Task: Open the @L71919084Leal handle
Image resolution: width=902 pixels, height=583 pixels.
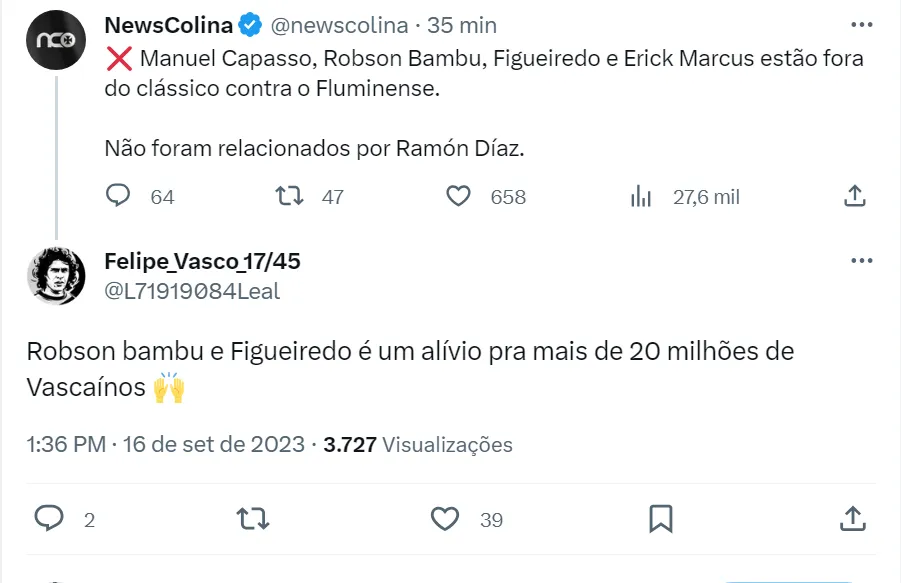Action: [x=192, y=291]
